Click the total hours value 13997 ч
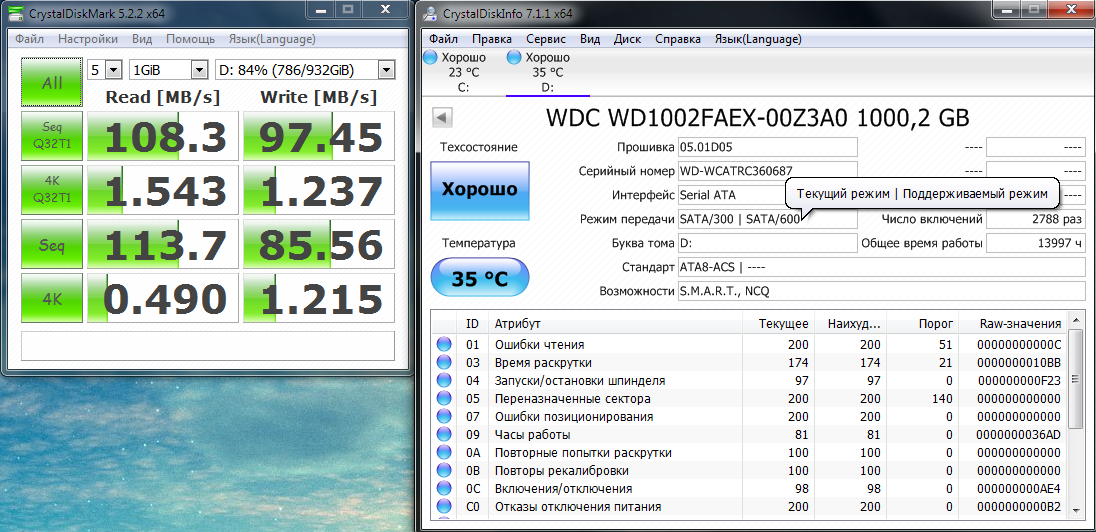 point(1035,243)
